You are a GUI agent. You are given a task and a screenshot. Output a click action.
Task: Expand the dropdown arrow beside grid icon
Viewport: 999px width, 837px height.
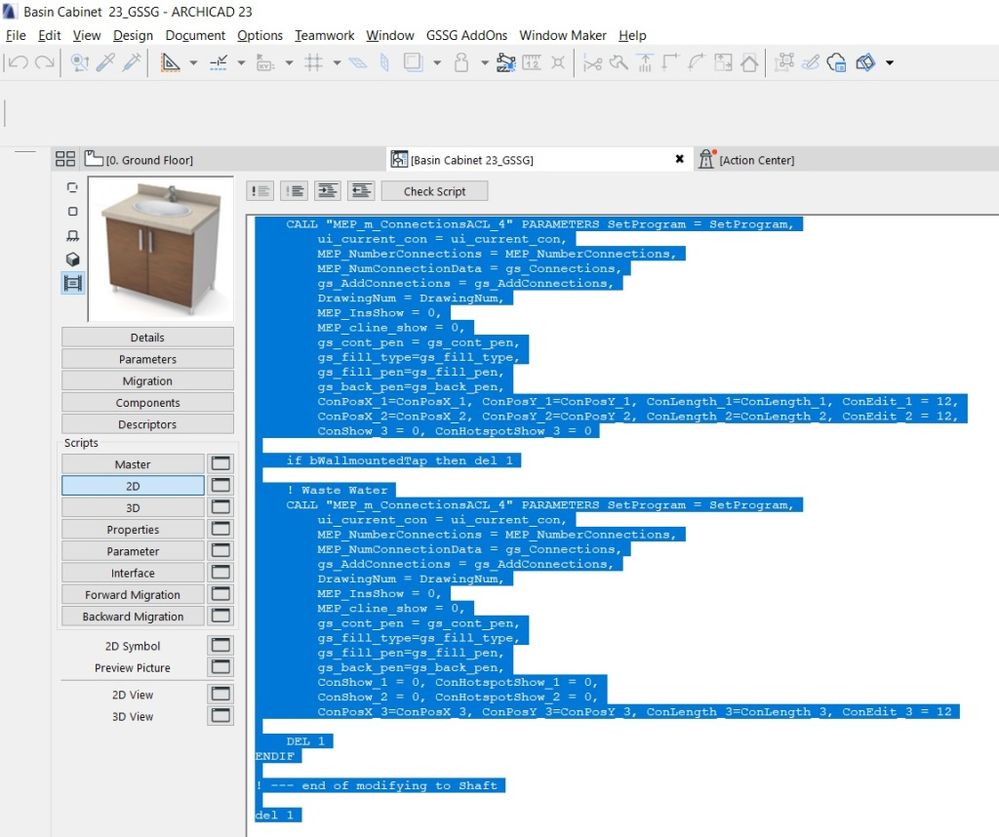(x=336, y=63)
